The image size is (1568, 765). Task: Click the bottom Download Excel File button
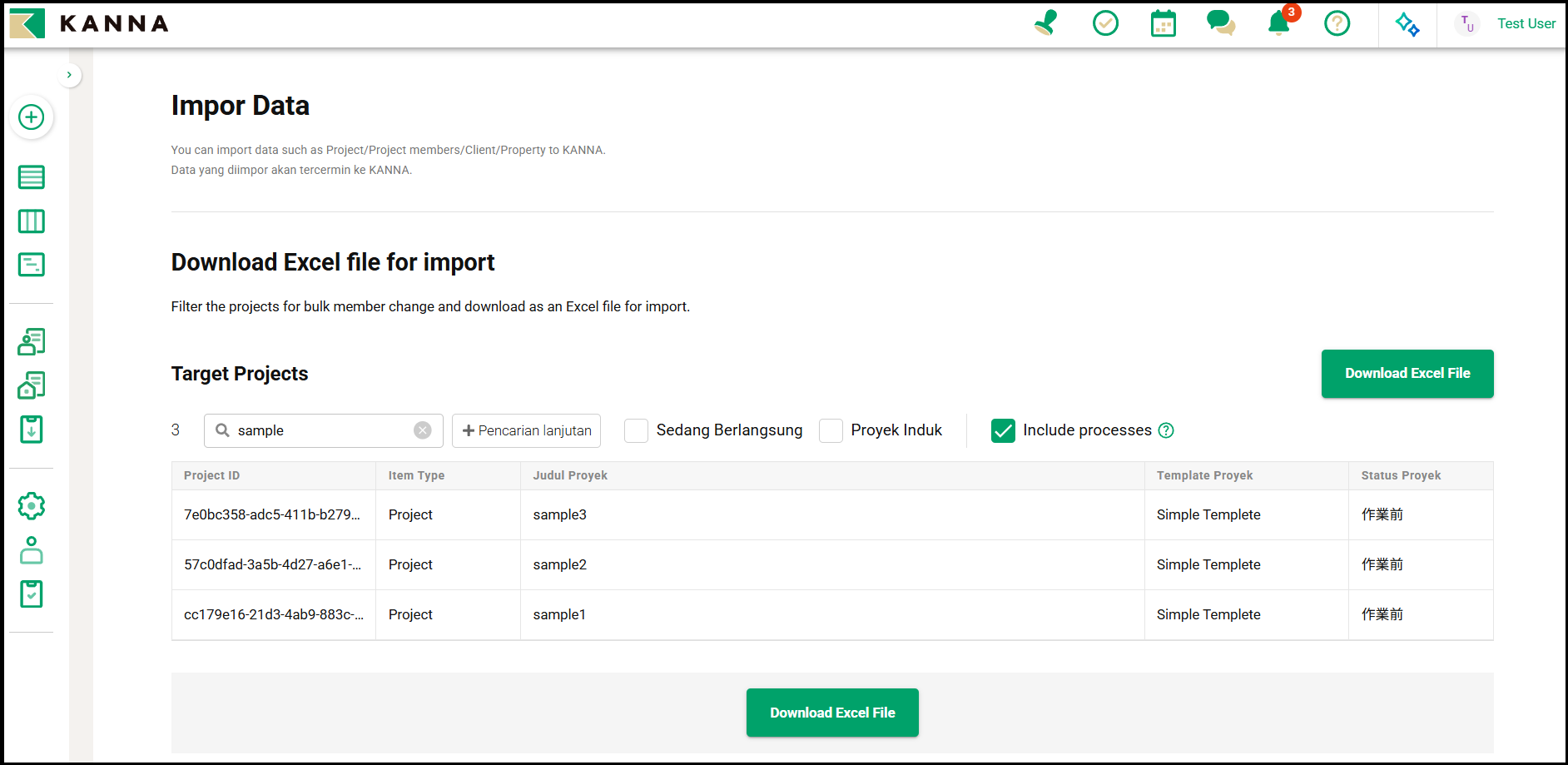(x=832, y=713)
